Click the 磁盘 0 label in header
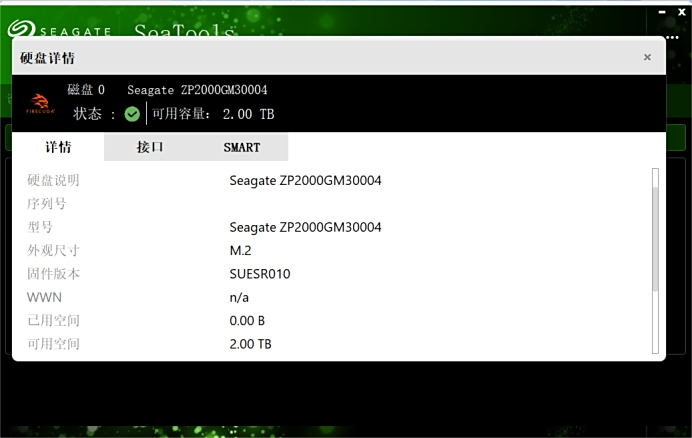 pos(86,90)
